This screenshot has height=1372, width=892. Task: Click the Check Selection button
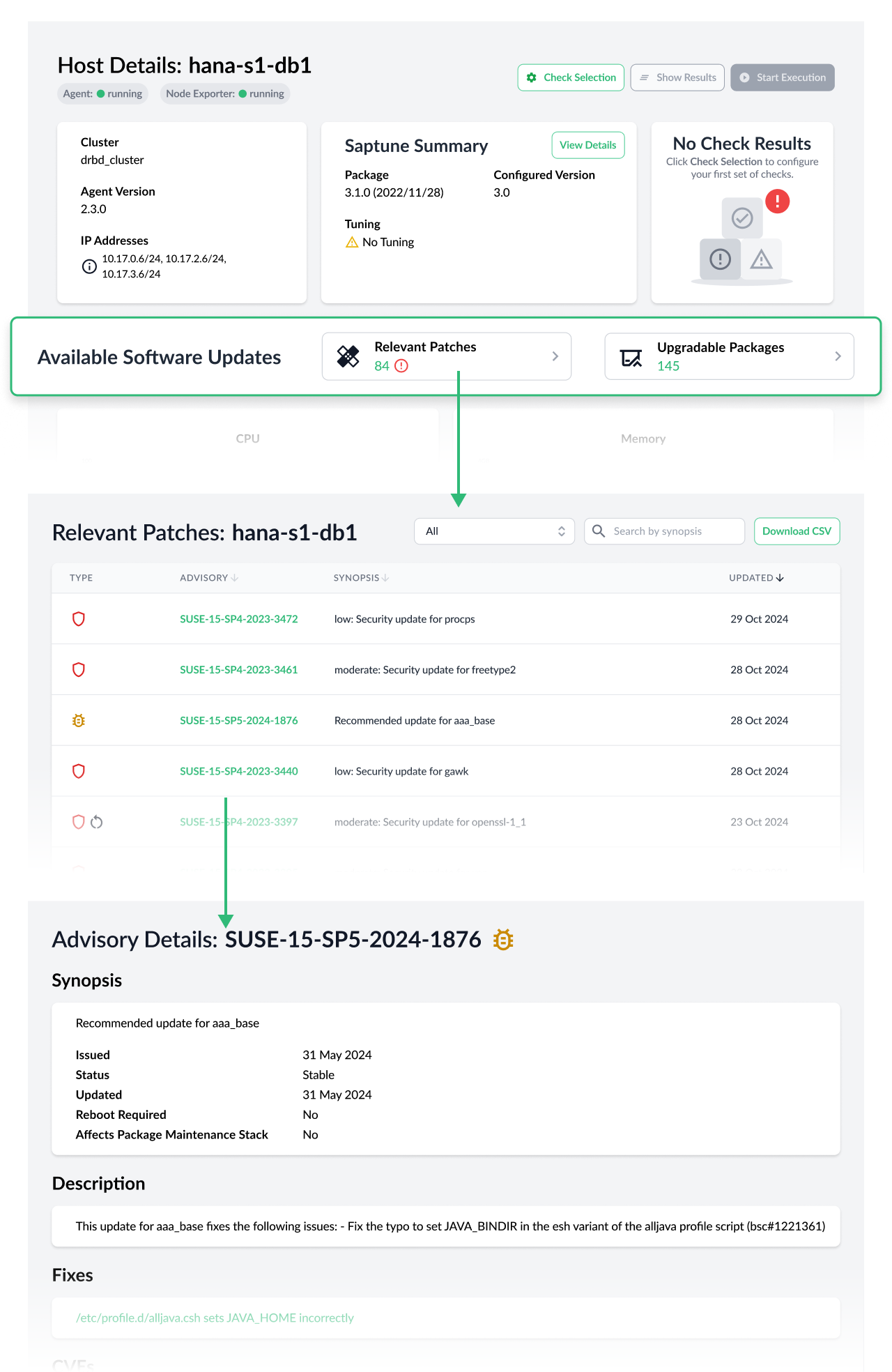coord(571,77)
